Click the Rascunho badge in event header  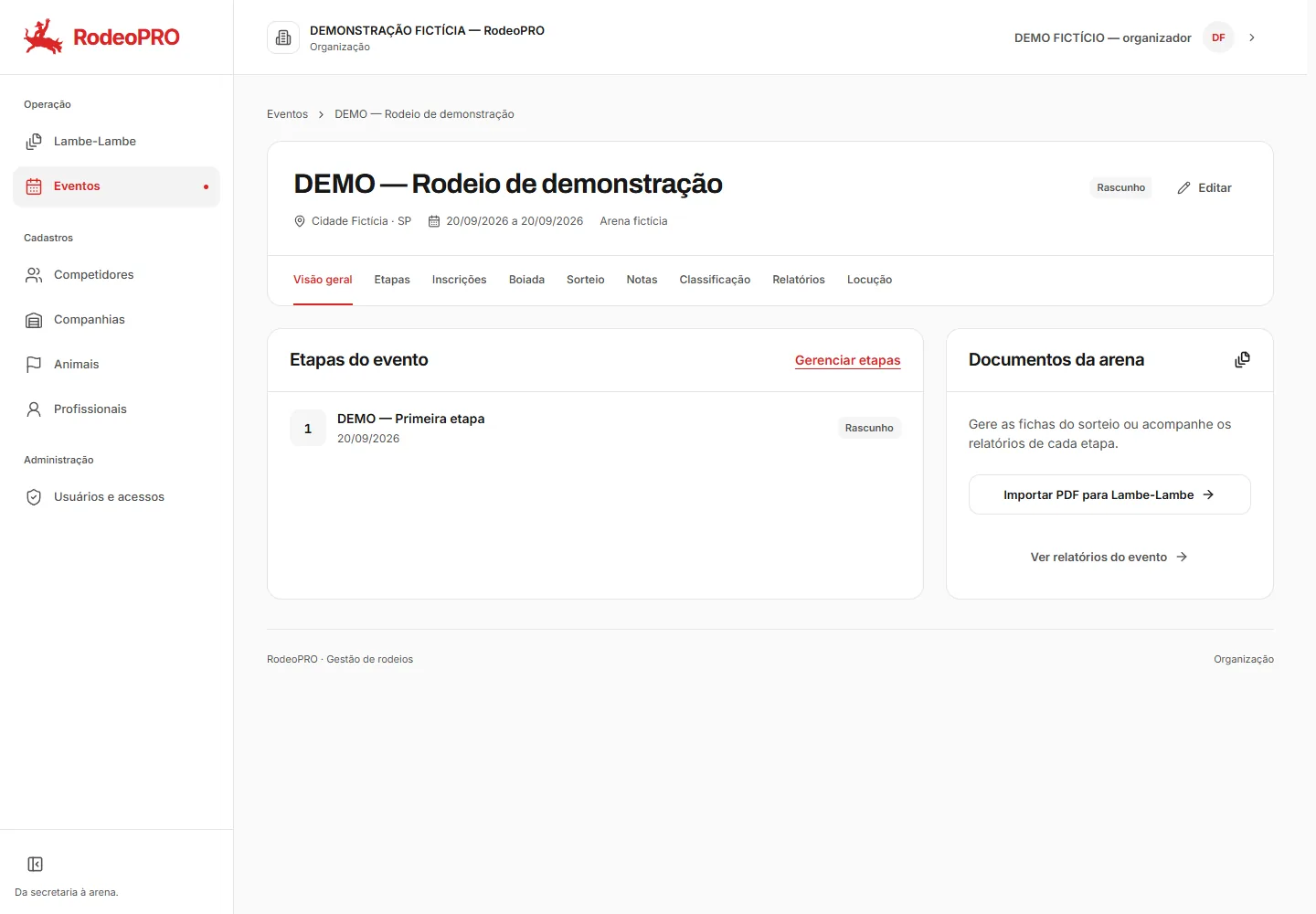point(1120,187)
